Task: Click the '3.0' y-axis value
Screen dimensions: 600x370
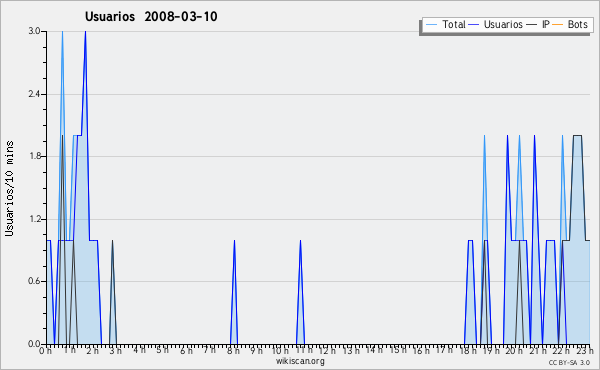Action: [x=35, y=31]
